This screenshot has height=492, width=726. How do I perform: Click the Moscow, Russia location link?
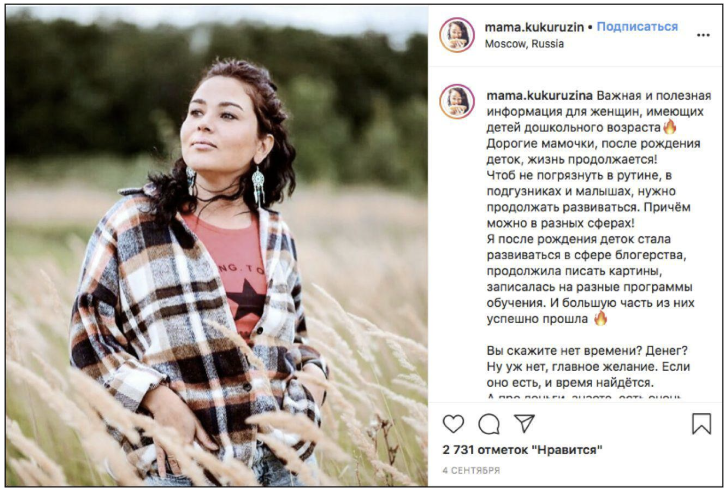pos(524,44)
